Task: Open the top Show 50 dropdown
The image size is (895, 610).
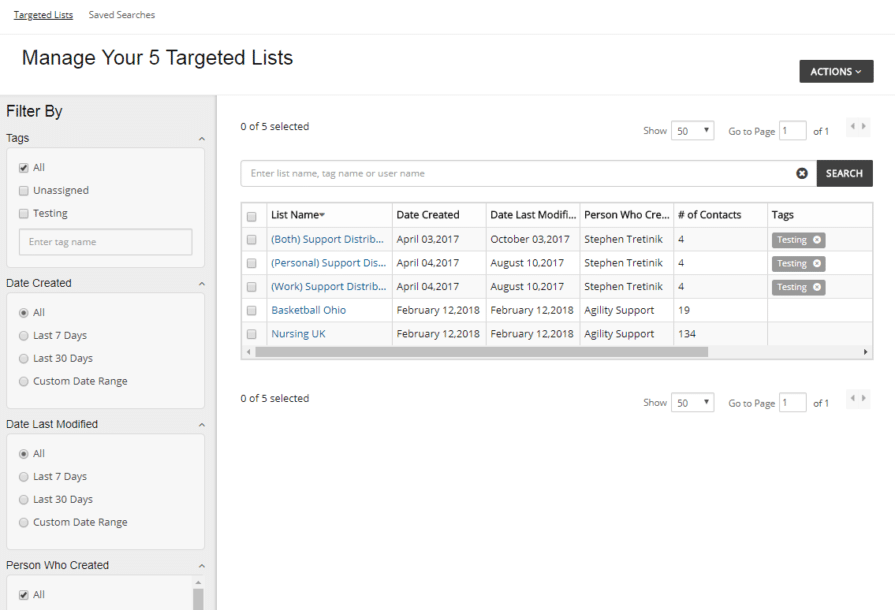Action: click(692, 131)
